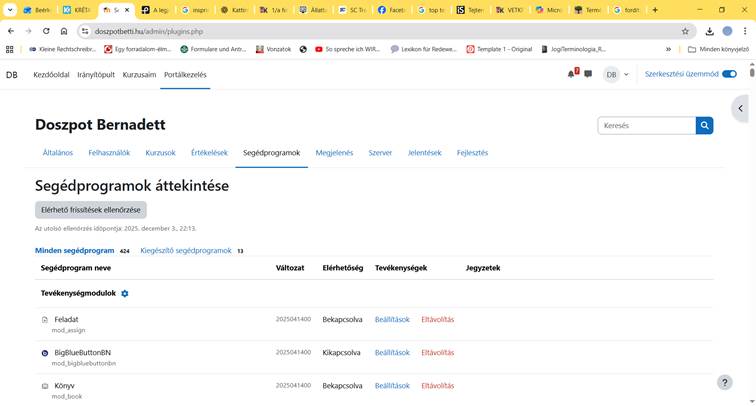Click the Feladat module icon
This screenshot has width=756, height=406.
click(x=45, y=320)
